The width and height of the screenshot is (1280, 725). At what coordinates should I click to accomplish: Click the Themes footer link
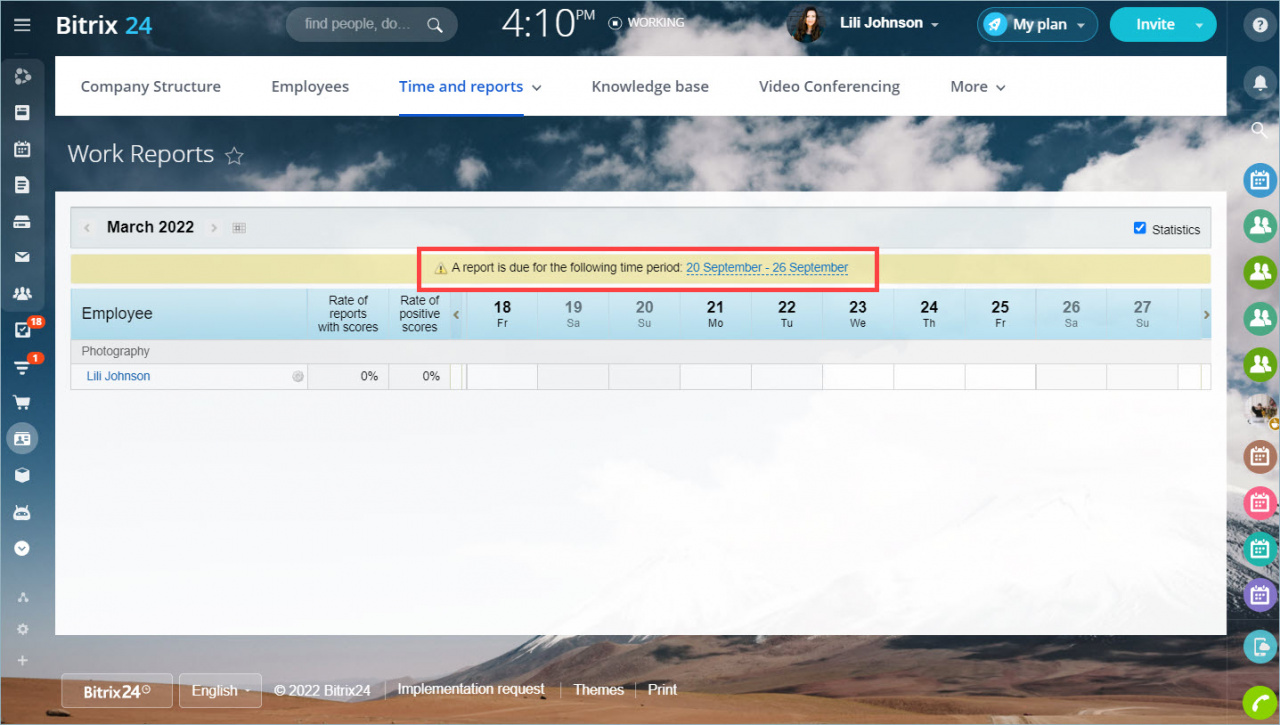(598, 689)
